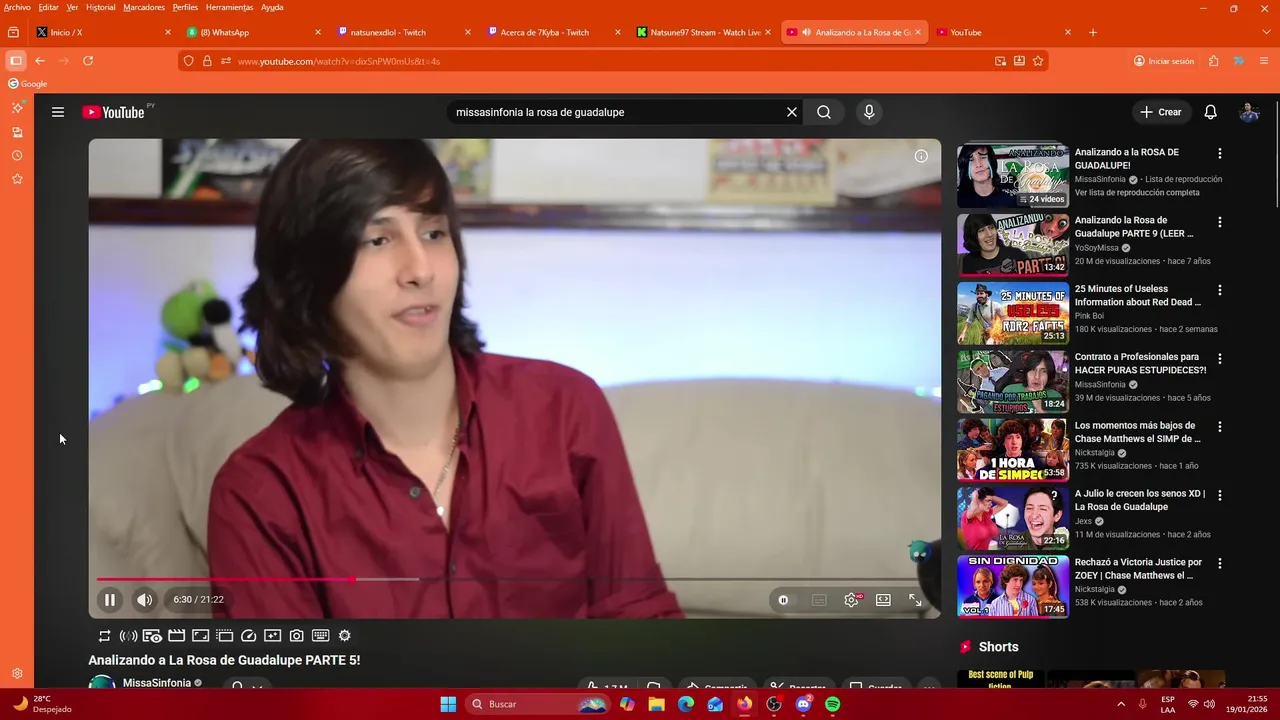Viewport: 1280px width, 720px height.
Task: Click the Crear button
Action: (1161, 112)
